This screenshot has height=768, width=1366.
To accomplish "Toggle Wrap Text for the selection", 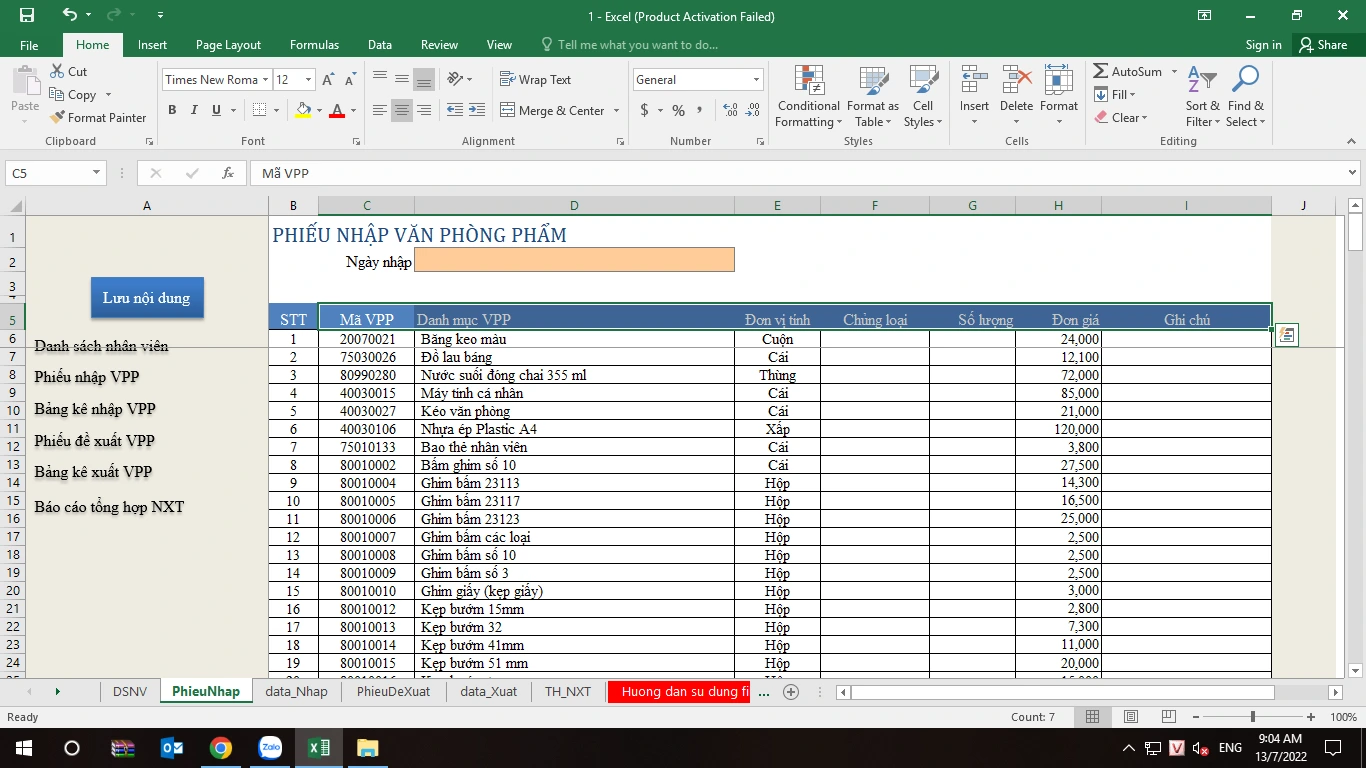I will pyautogui.click(x=536, y=80).
